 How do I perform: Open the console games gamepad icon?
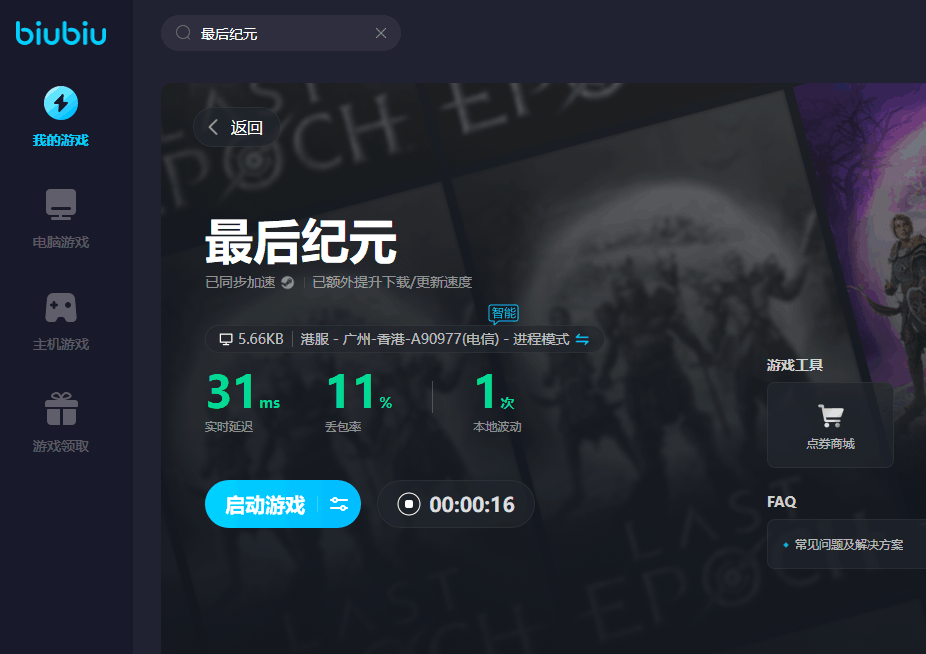coord(61,307)
